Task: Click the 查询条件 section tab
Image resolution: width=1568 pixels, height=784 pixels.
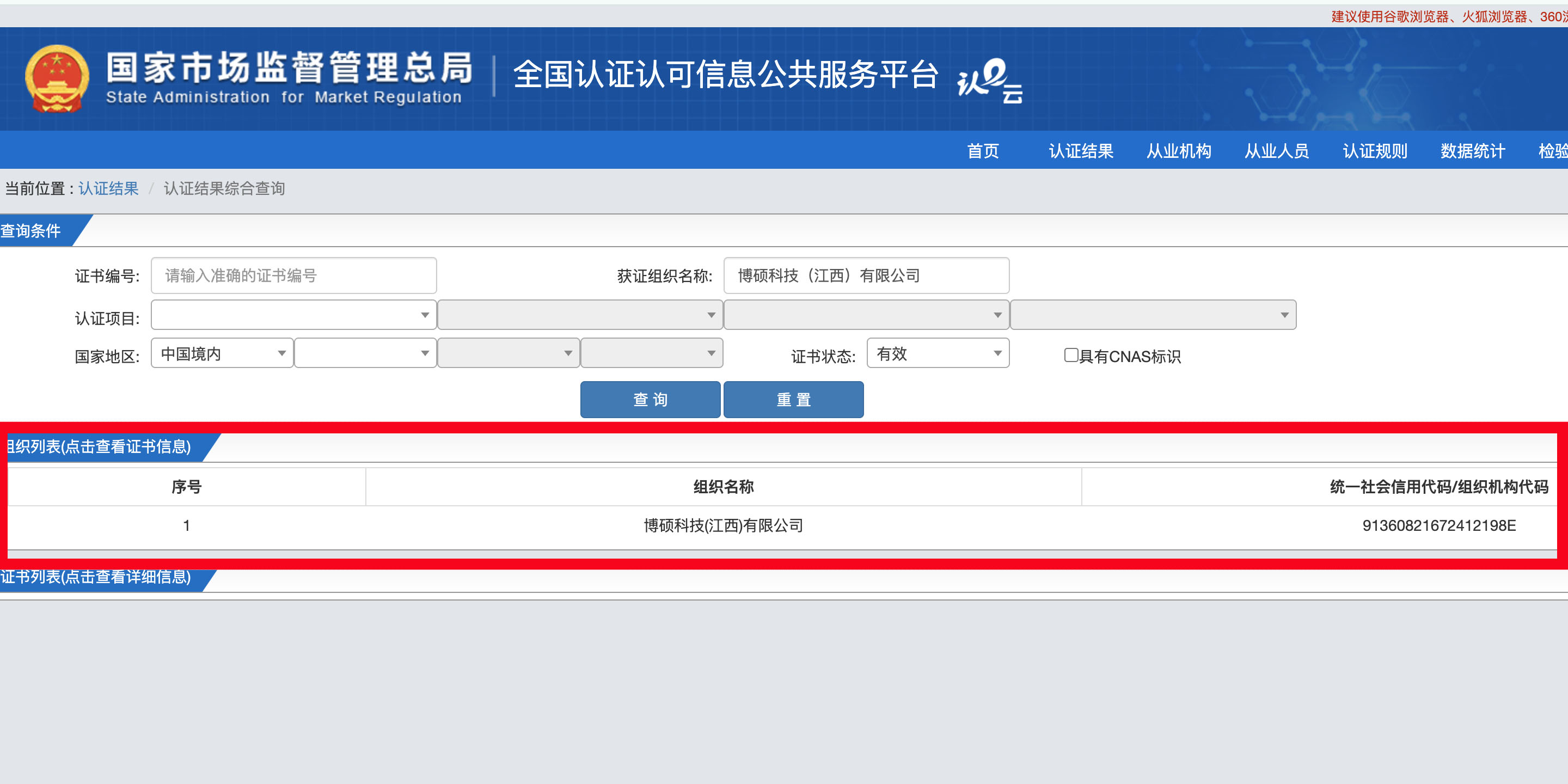Action: click(36, 231)
